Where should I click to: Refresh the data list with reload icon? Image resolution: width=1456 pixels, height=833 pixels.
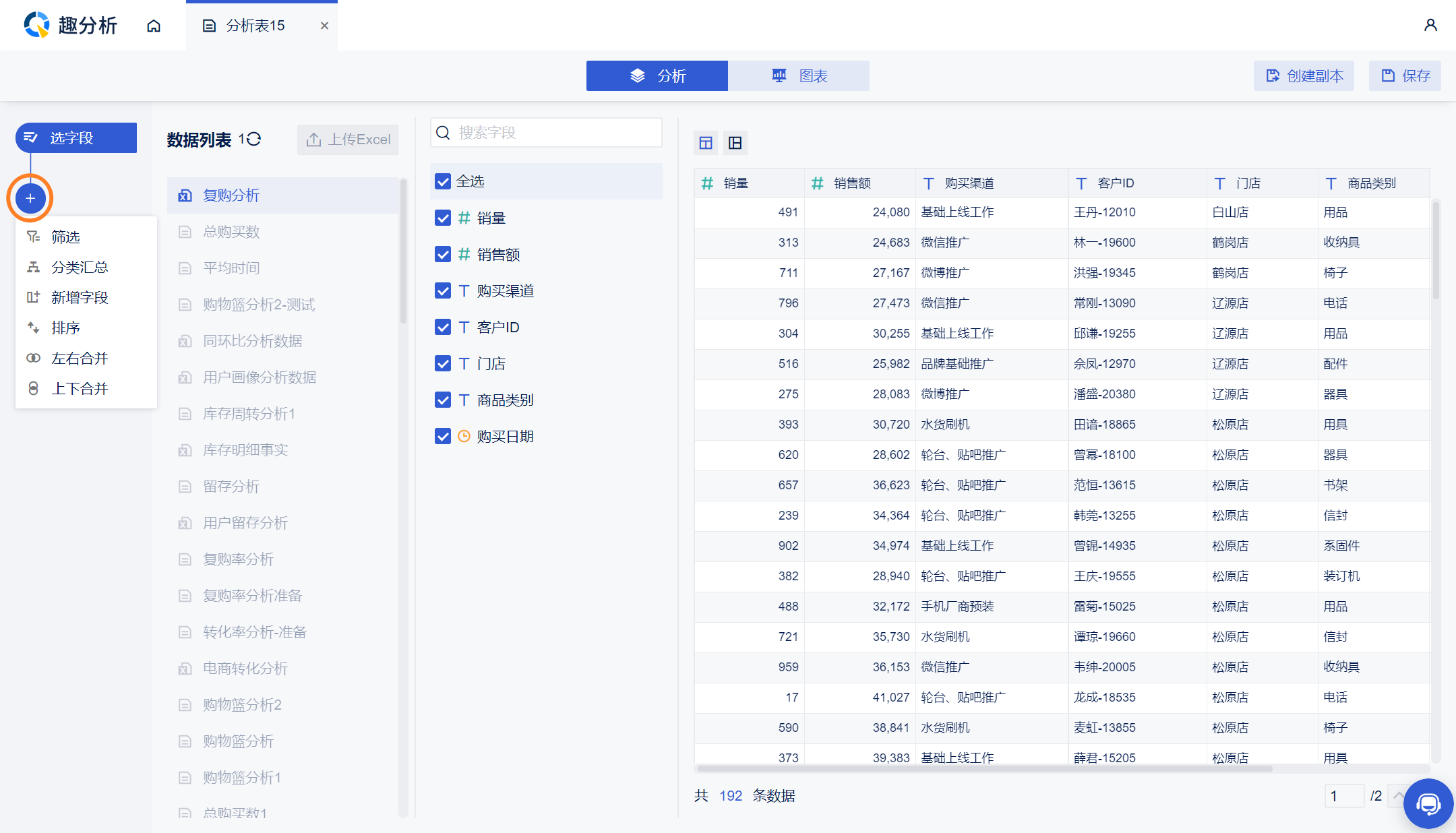coord(253,139)
